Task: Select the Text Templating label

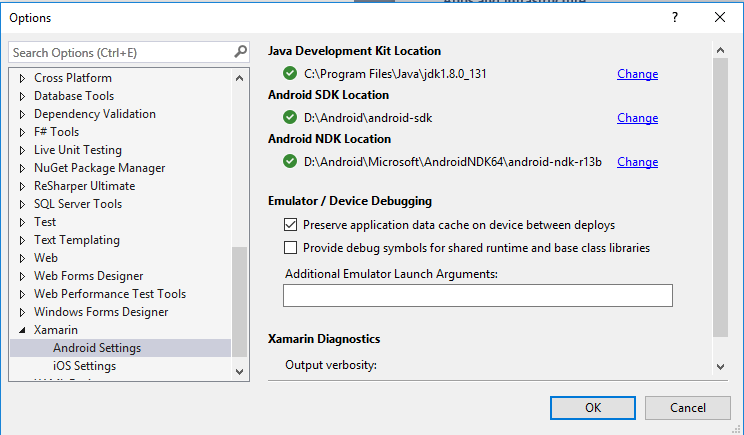Action: [x=76, y=240]
